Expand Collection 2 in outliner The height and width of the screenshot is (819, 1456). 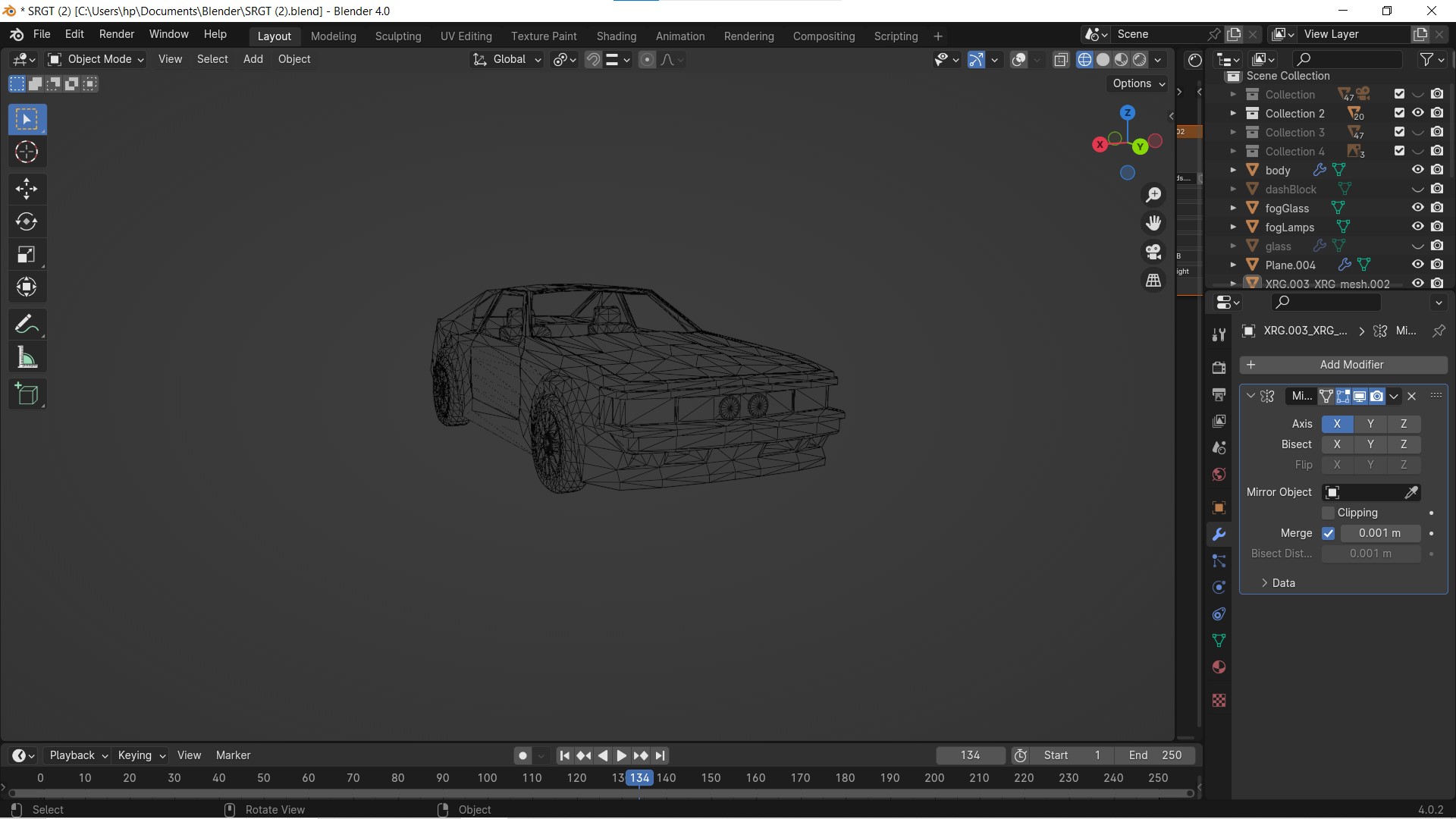pyautogui.click(x=1233, y=113)
